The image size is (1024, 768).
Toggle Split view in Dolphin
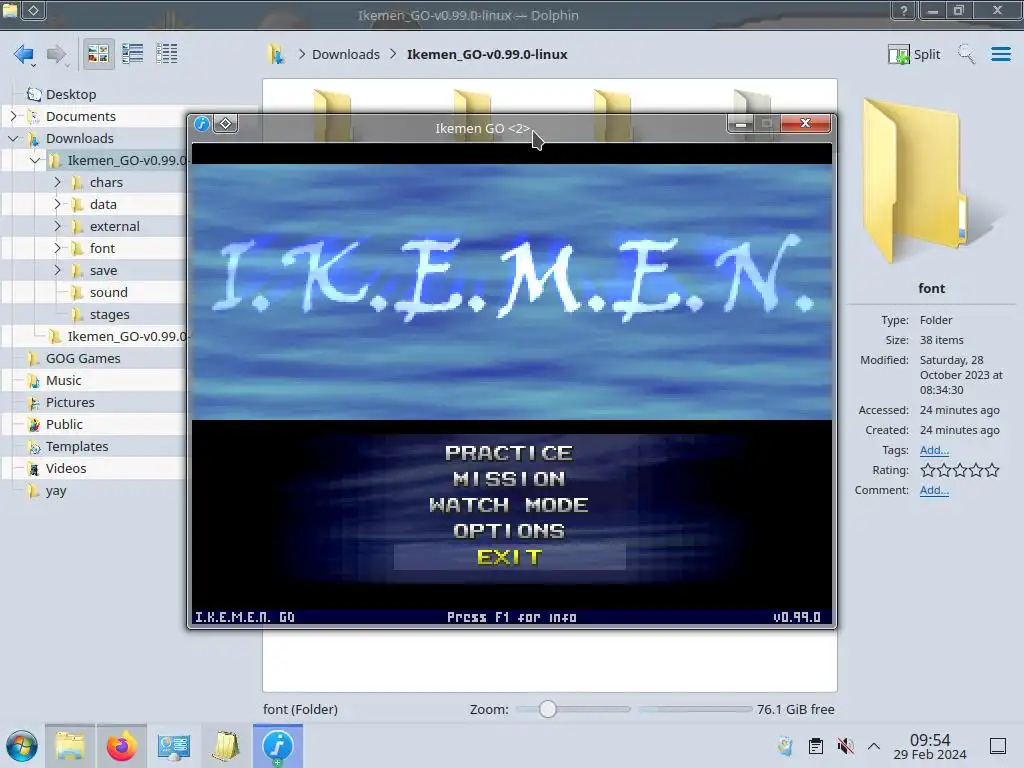tap(914, 54)
